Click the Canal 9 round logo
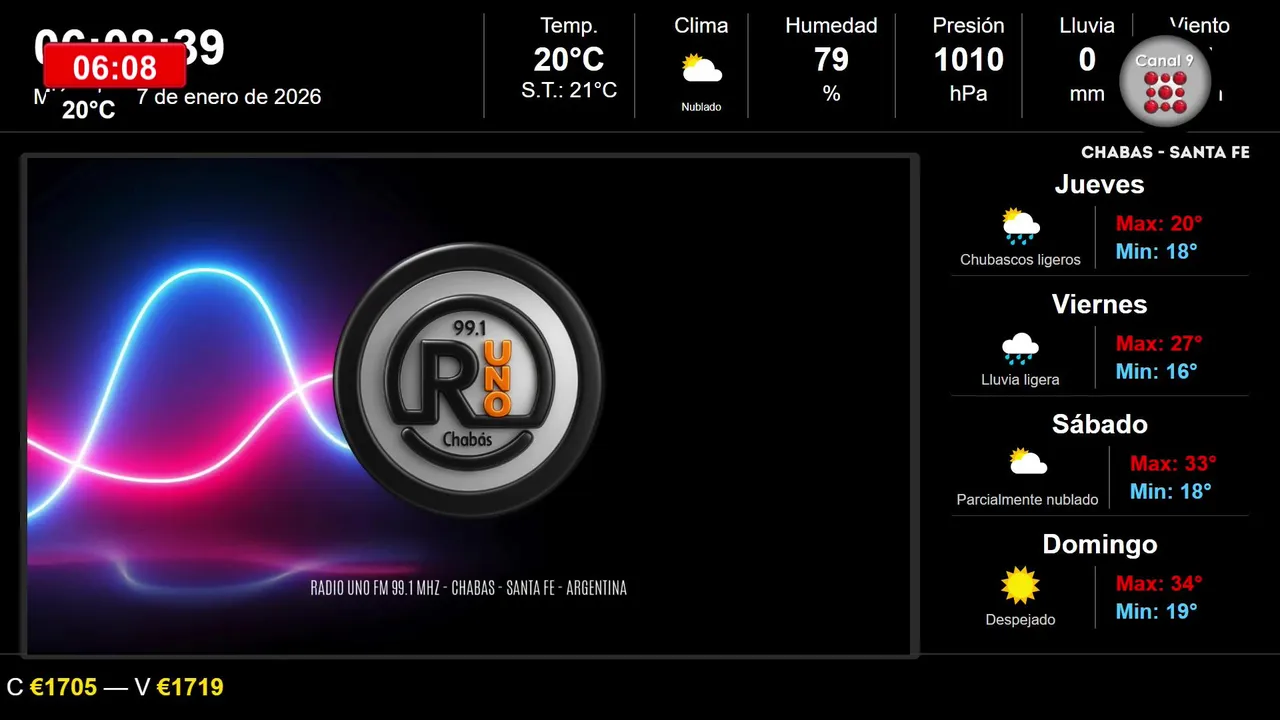Viewport: 1280px width, 720px height. point(1165,82)
